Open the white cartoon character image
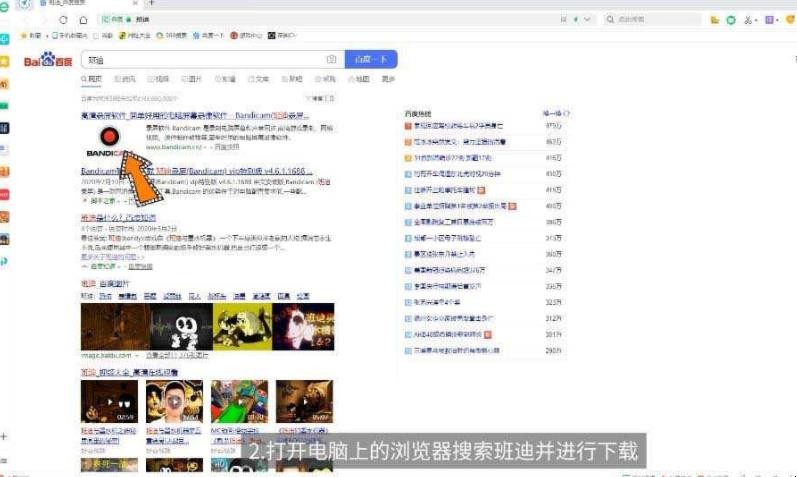Viewport: 797px width, 477px height. (181, 326)
